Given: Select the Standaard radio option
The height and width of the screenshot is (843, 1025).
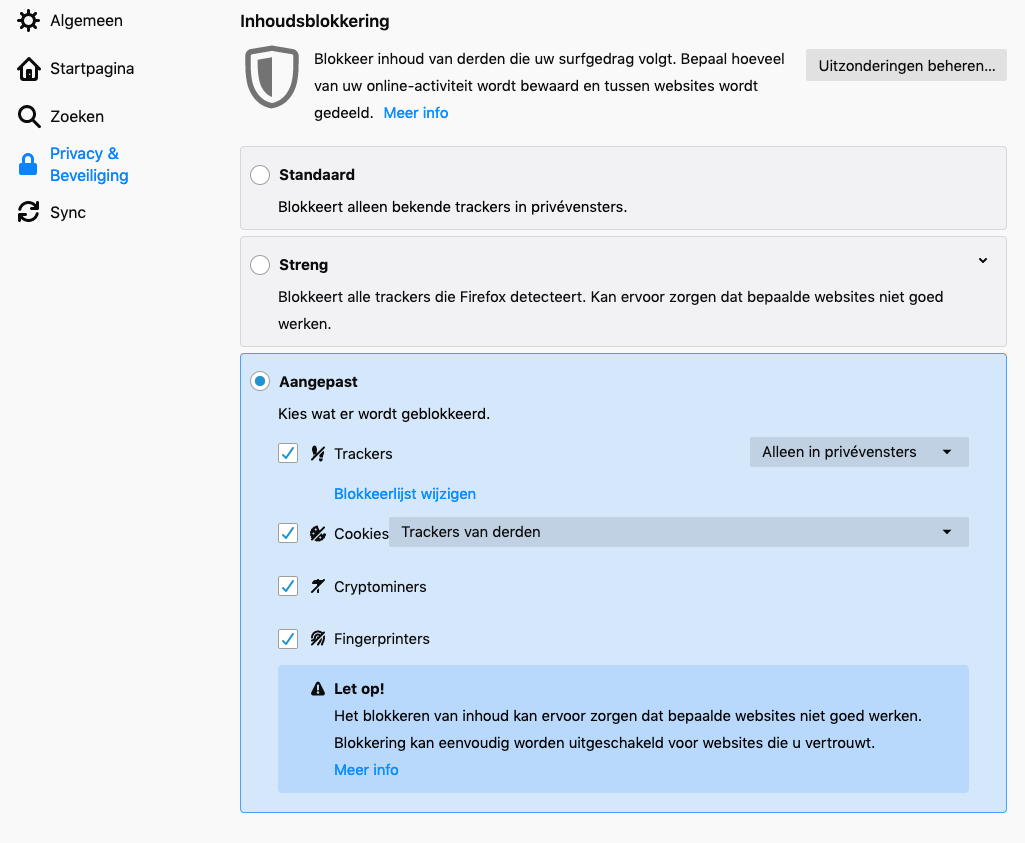Looking at the screenshot, I should point(260,175).
